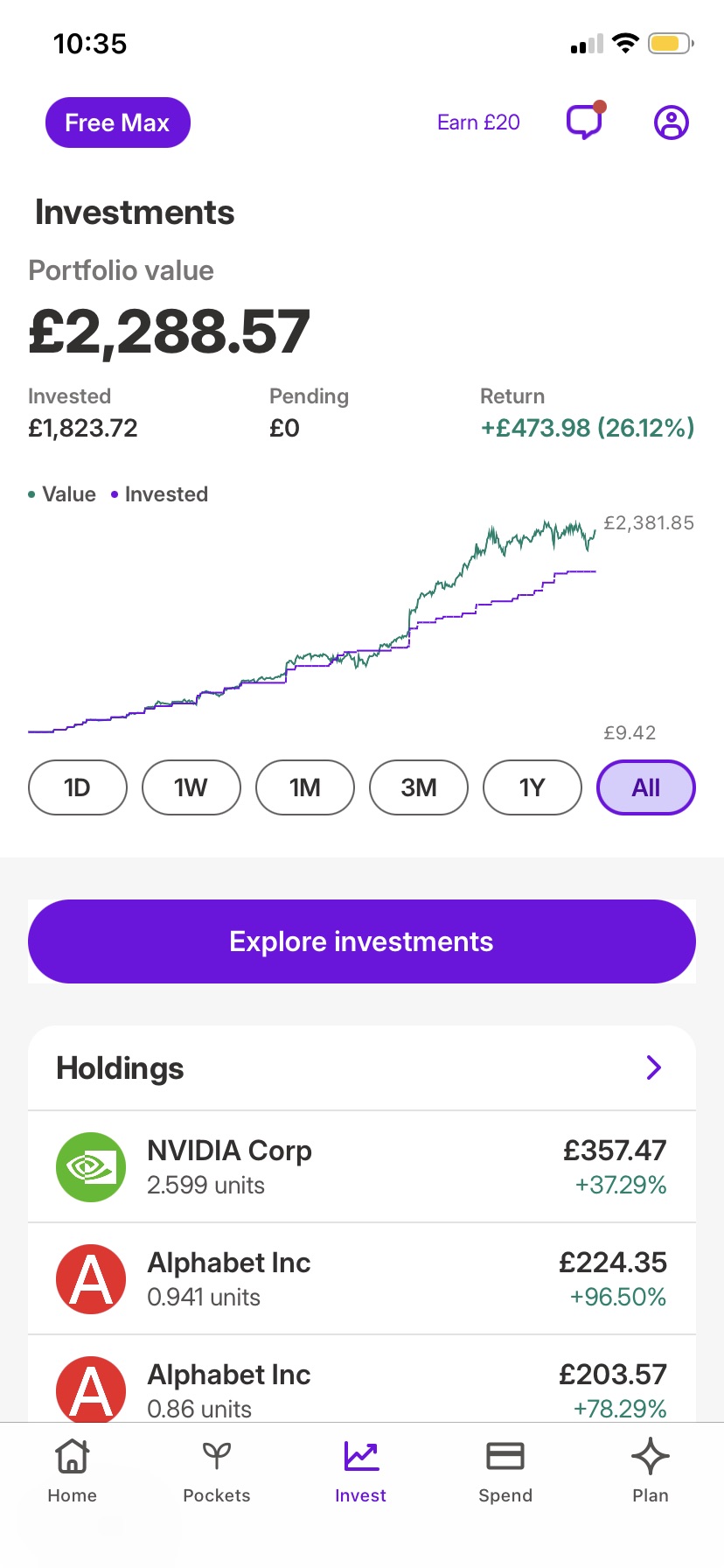Tap the NVIDIA Corp logo icon
The height and width of the screenshot is (1568, 724).
click(x=91, y=1167)
